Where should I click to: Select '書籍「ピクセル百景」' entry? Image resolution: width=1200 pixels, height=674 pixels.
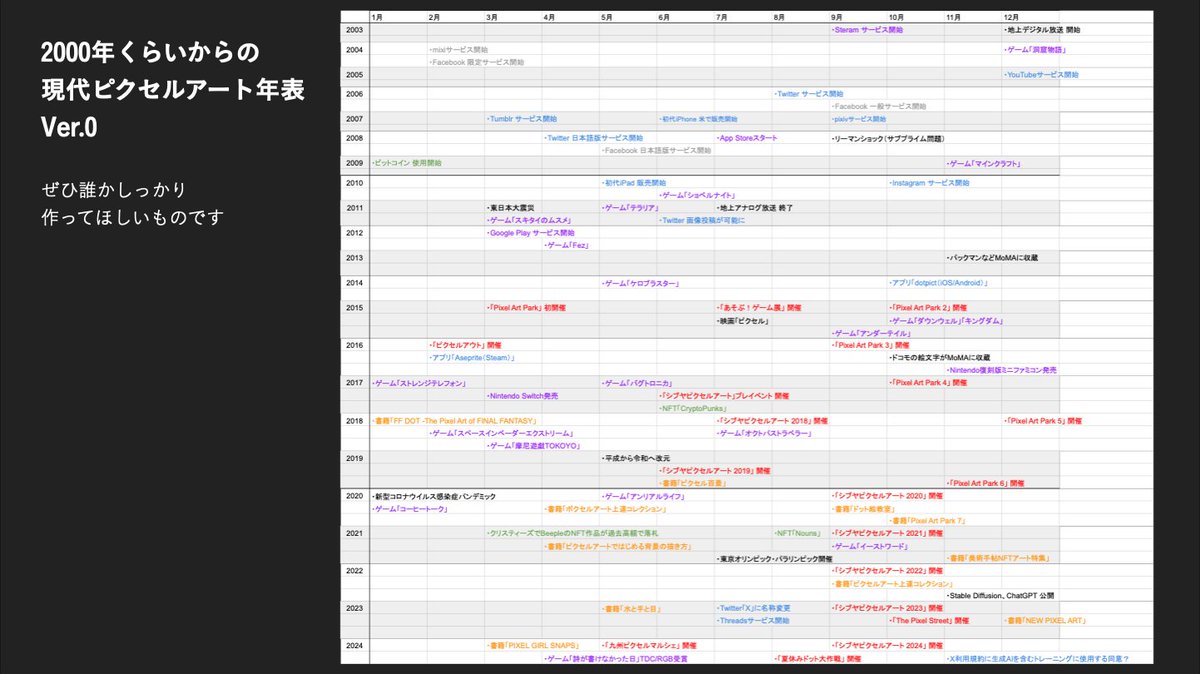coord(692,483)
